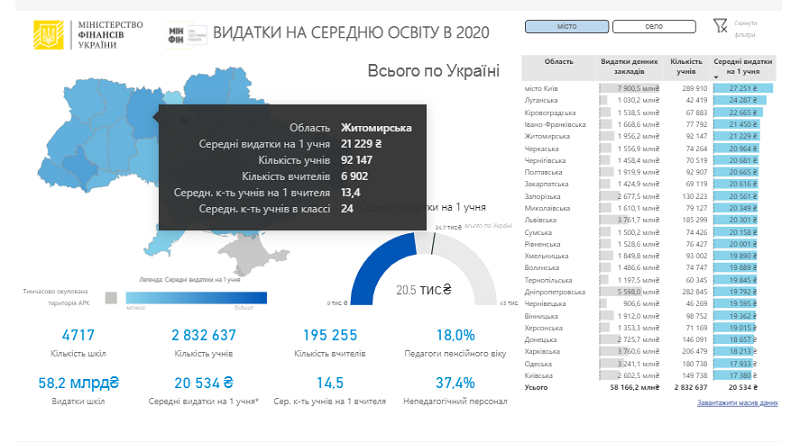
Task: Open 'Завантажити масив даних' download link
Action: (x=737, y=402)
